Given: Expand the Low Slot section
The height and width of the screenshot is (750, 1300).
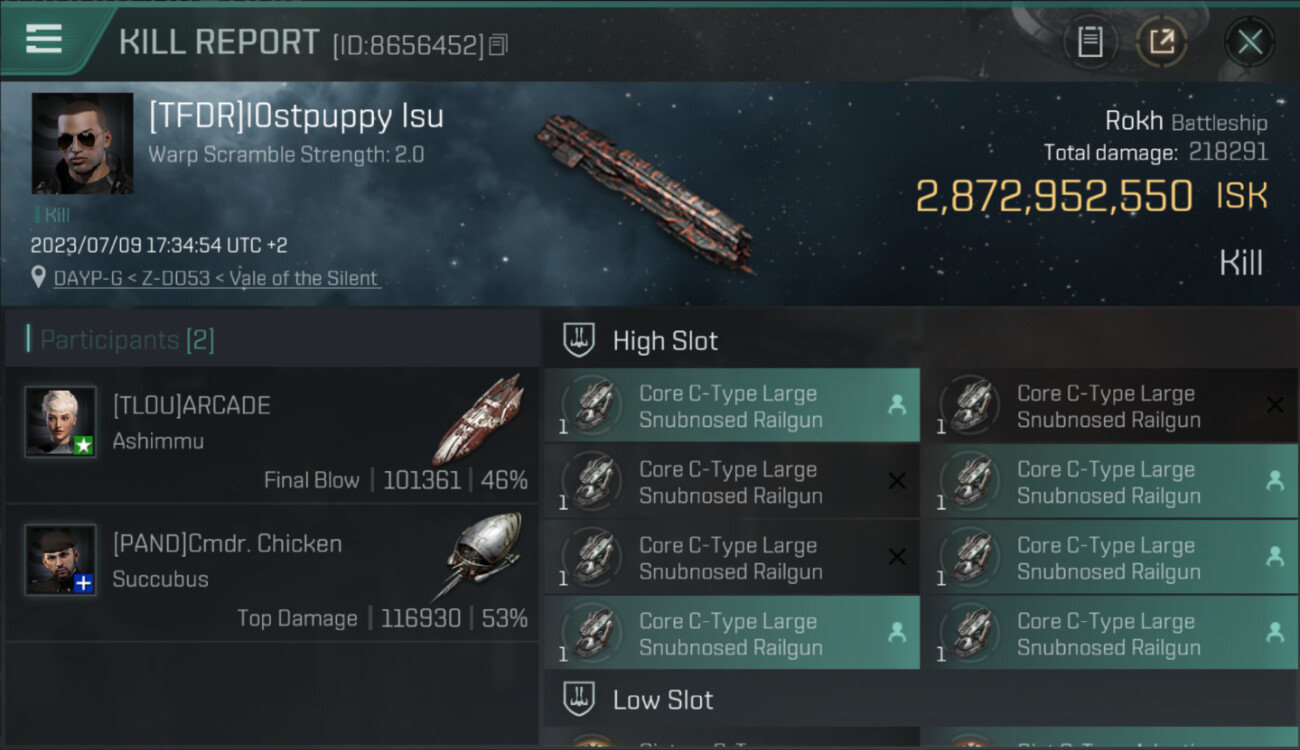Looking at the screenshot, I should 663,700.
